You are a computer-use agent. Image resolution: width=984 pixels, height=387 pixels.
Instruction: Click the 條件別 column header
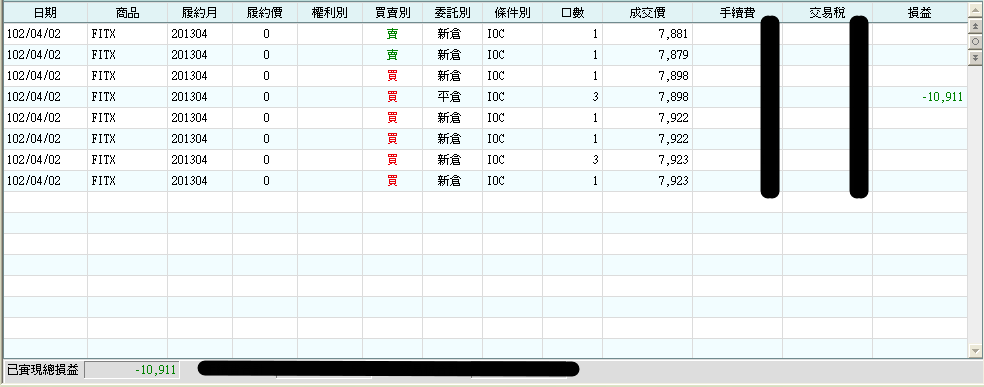[x=512, y=13]
